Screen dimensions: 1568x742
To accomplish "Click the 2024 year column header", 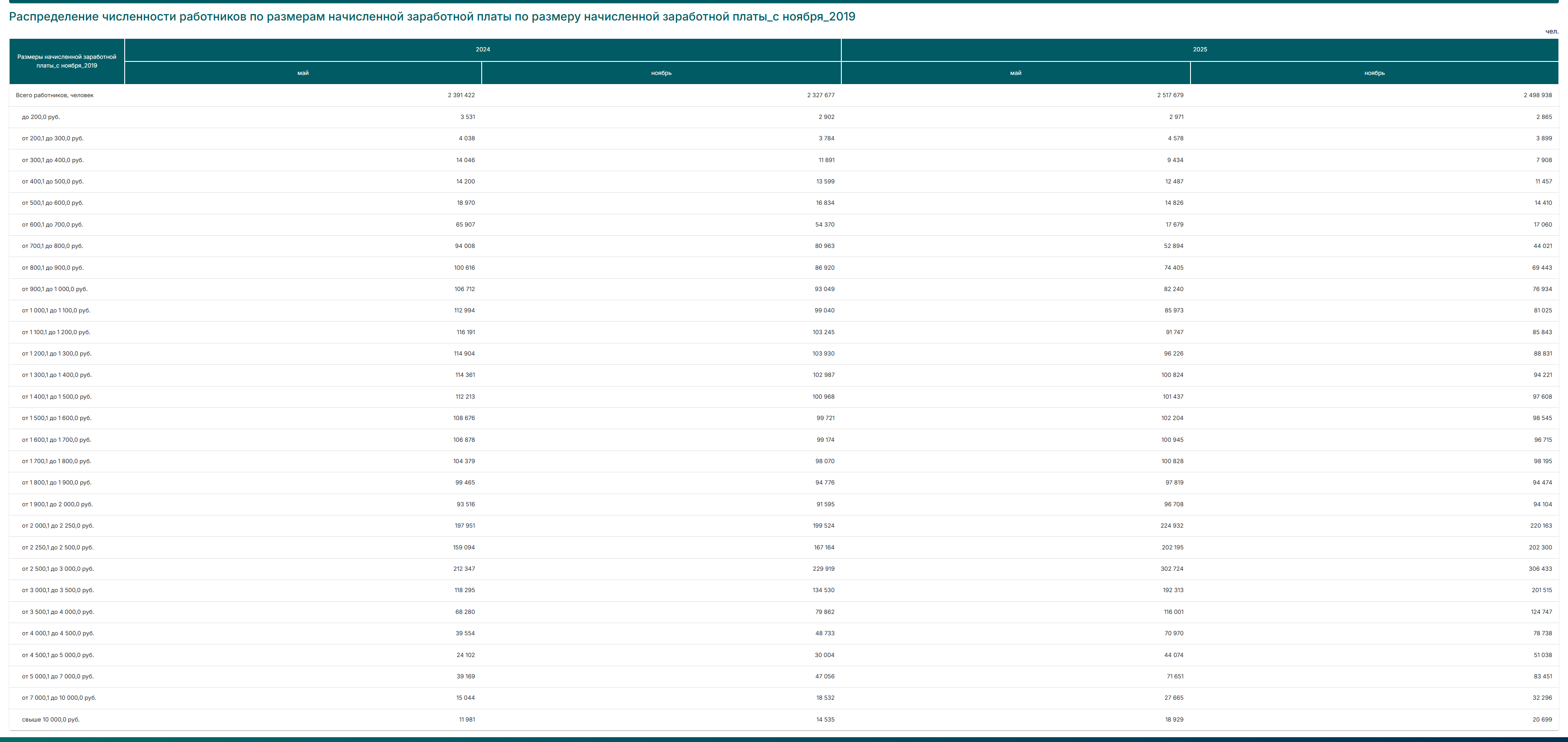I will click(x=483, y=50).
